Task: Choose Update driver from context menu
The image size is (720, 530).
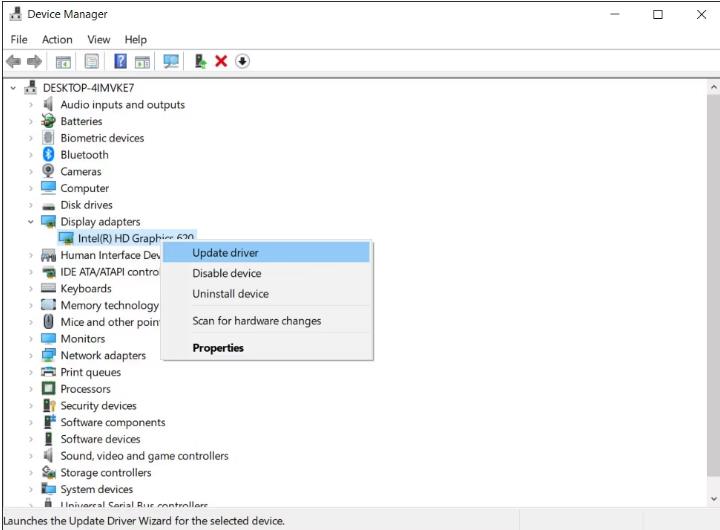Action: tap(266, 253)
